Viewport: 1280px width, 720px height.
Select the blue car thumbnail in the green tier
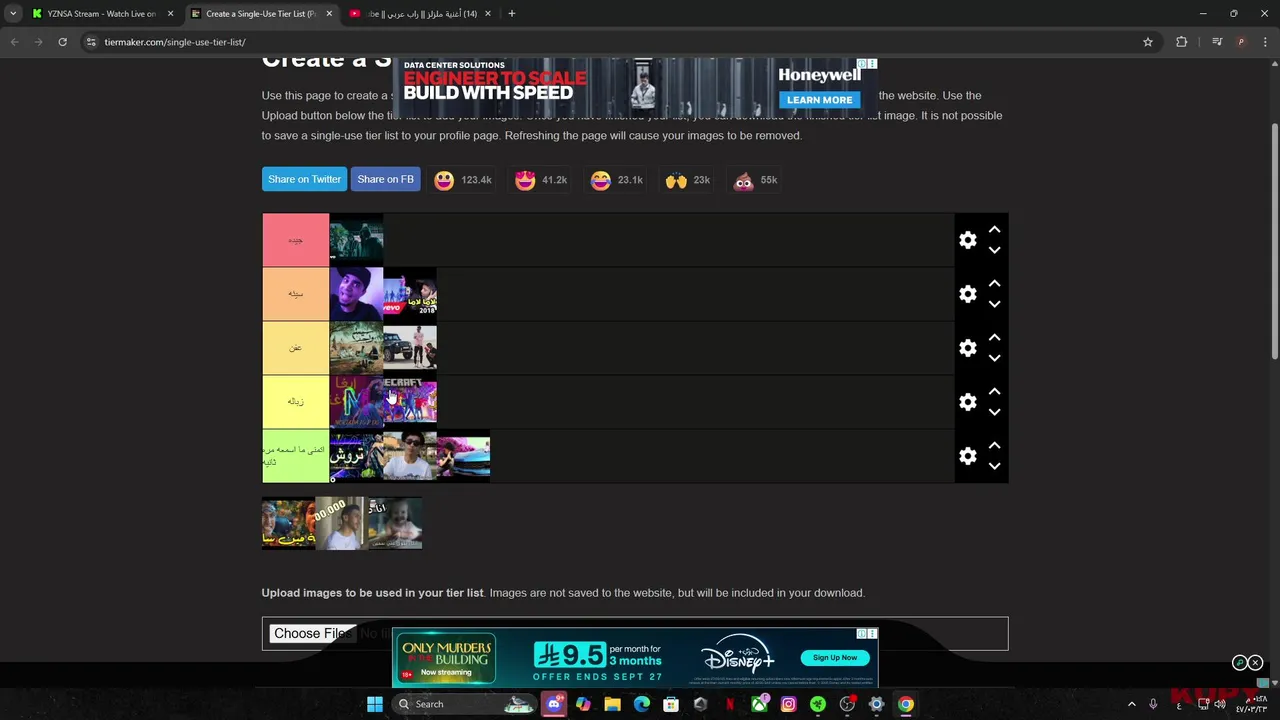(464, 456)
